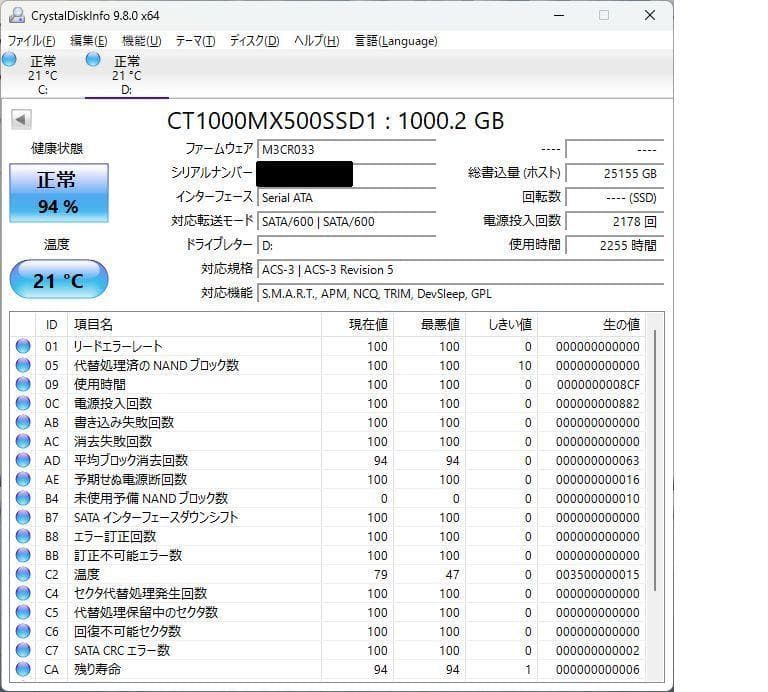Click raw value 000000000063
Viewport: 768px width, 692px height.
click(x=598, y=460)
